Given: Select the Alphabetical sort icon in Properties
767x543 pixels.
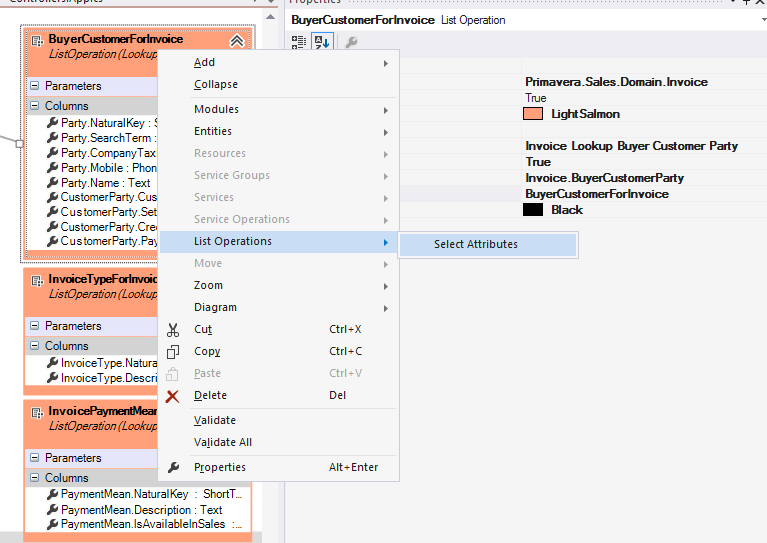Looking at the screenshot, I should coord(322,42).
